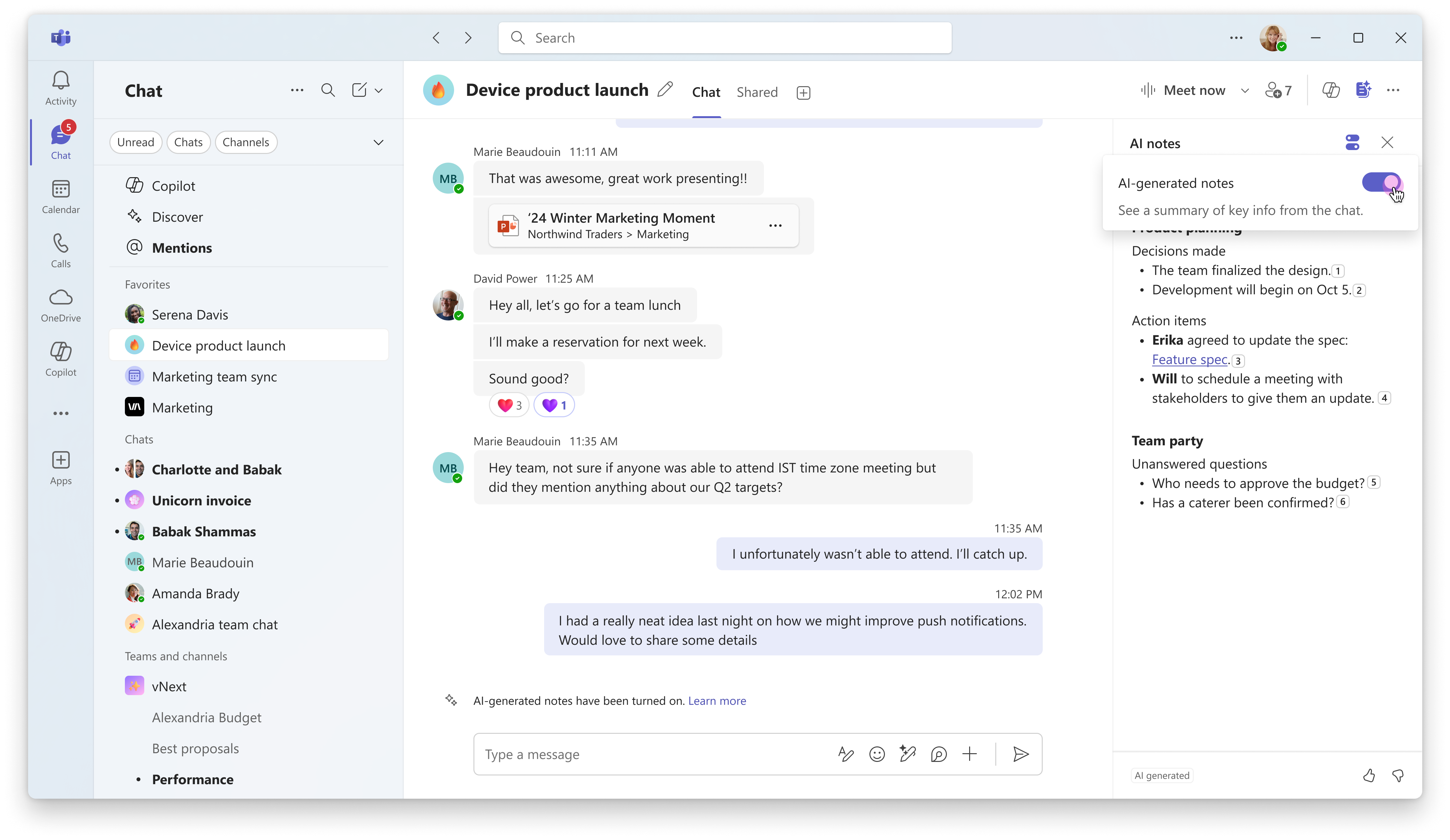Open Discover in chat list
1450x840 pixels.
[x=248, y=217]
